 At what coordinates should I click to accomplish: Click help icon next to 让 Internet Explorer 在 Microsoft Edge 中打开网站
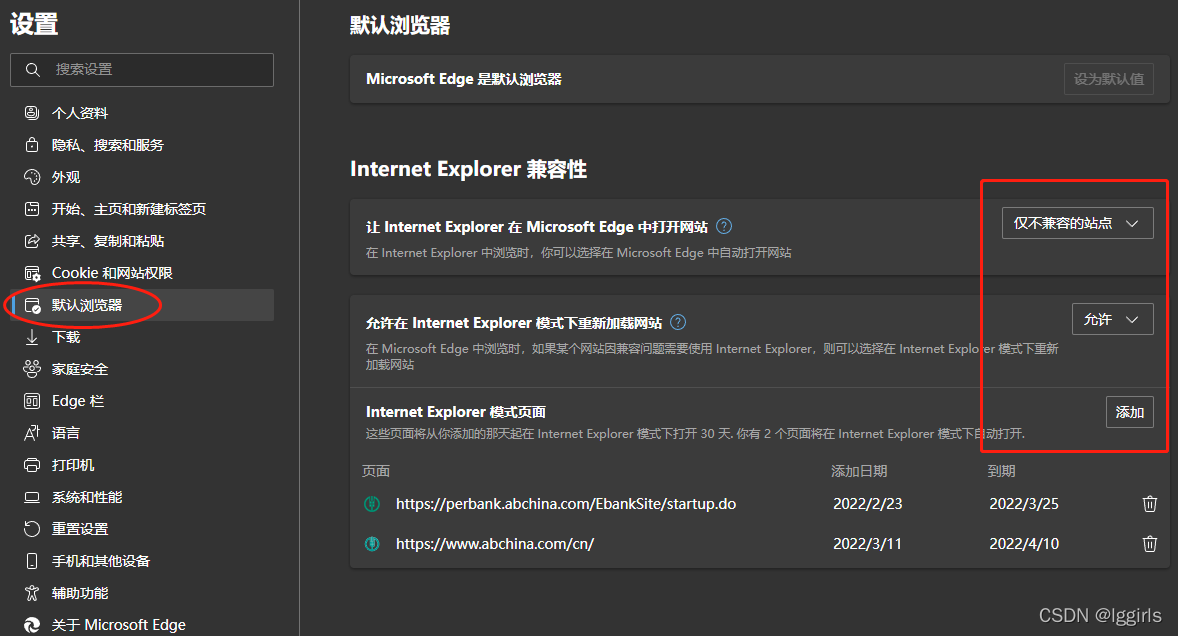tap(724, 226)
